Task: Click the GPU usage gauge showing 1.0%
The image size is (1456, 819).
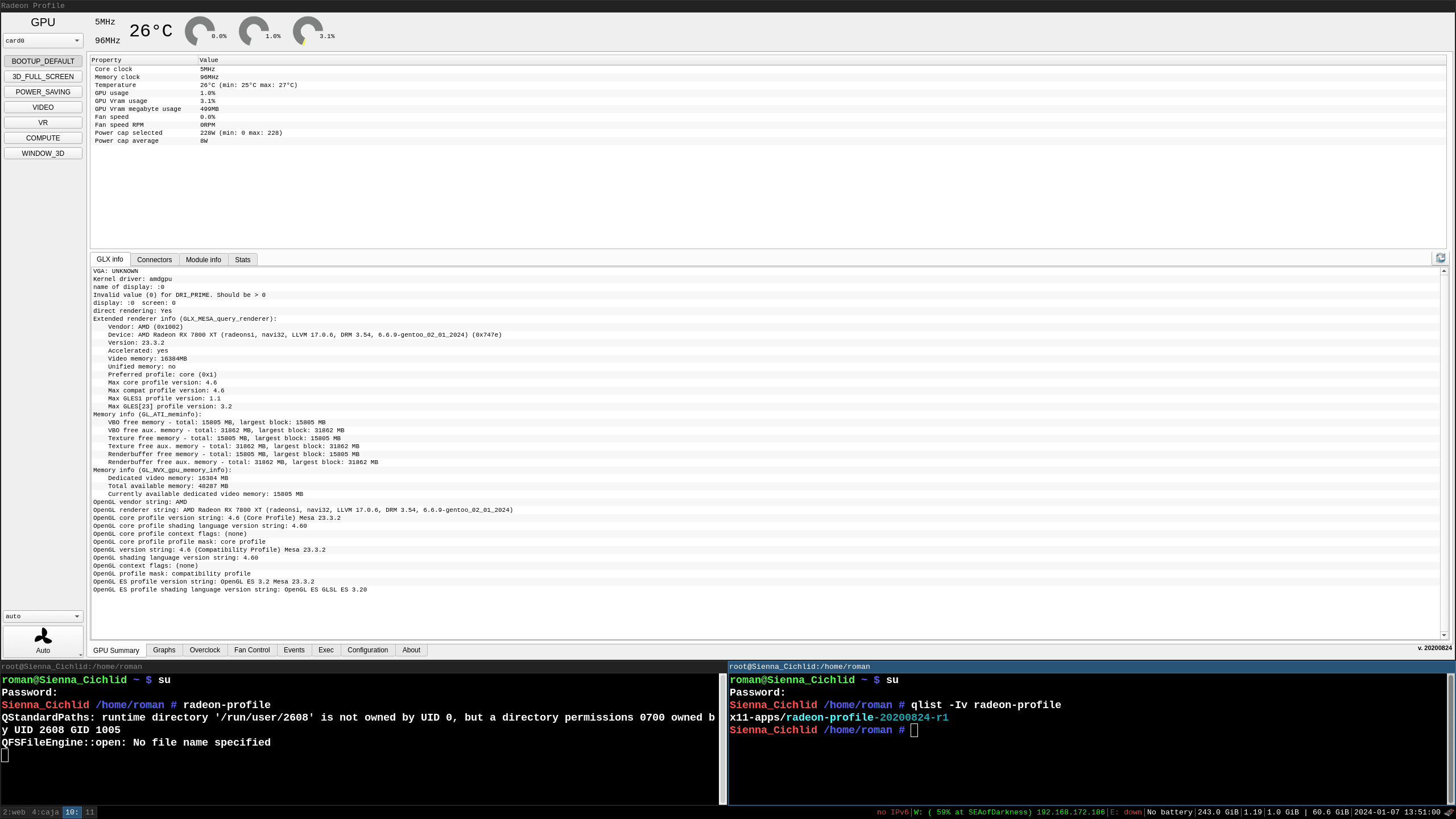Action: (x=254, y=31)
